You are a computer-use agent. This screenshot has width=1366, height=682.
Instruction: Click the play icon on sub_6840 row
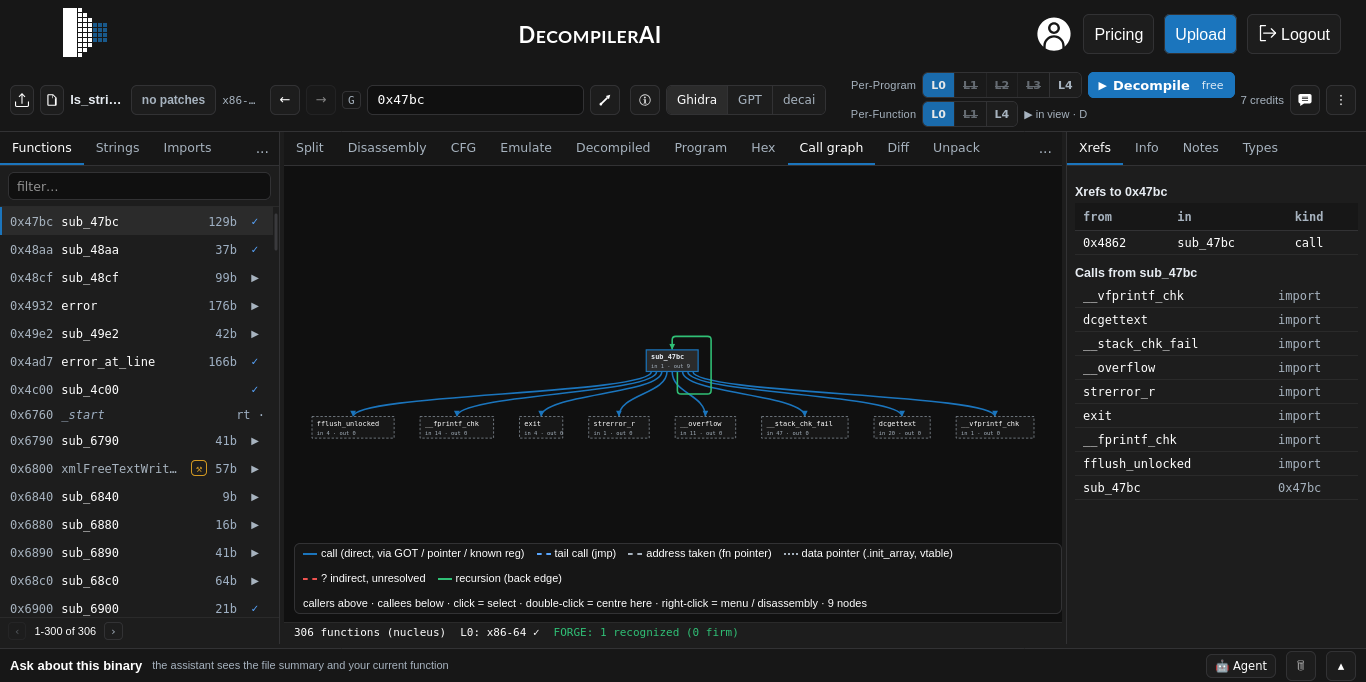(255, 497)
